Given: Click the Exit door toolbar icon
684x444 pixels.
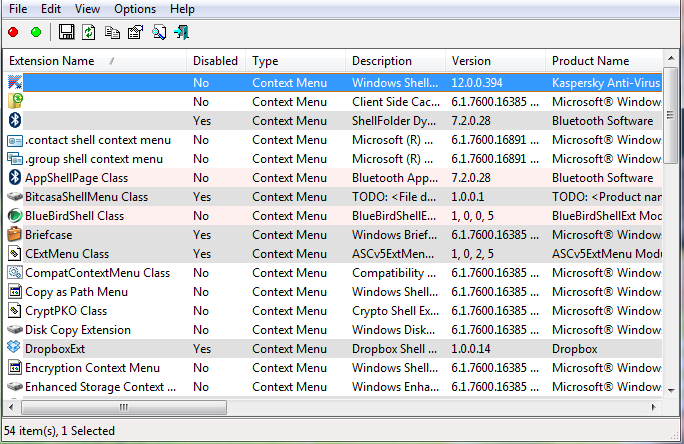Looking at the screenshot, I should click(x=181, y=32).
